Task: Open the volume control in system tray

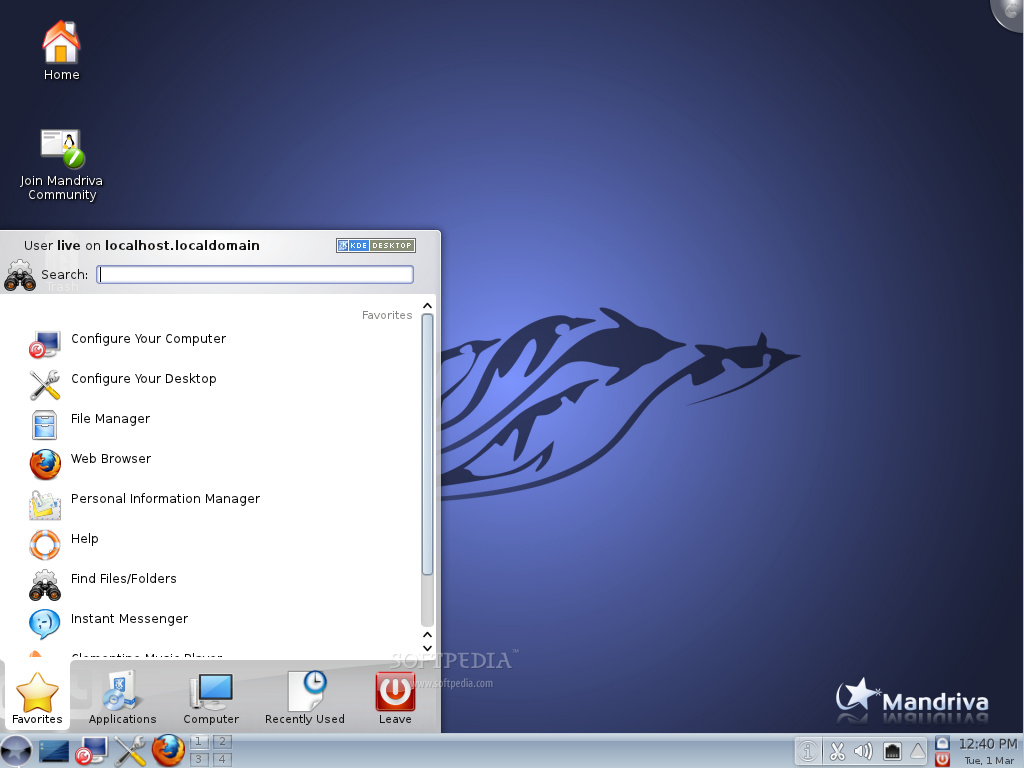Action: pos(864,751)
